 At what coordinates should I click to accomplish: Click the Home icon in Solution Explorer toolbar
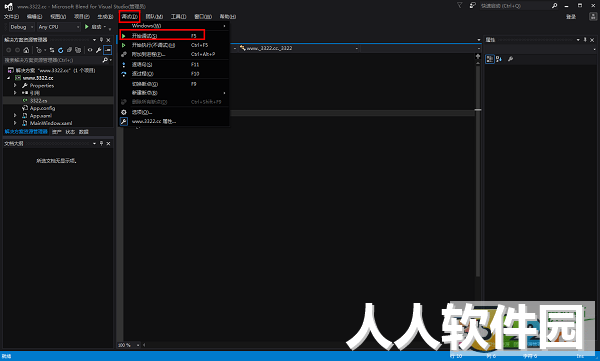(26, 50)
